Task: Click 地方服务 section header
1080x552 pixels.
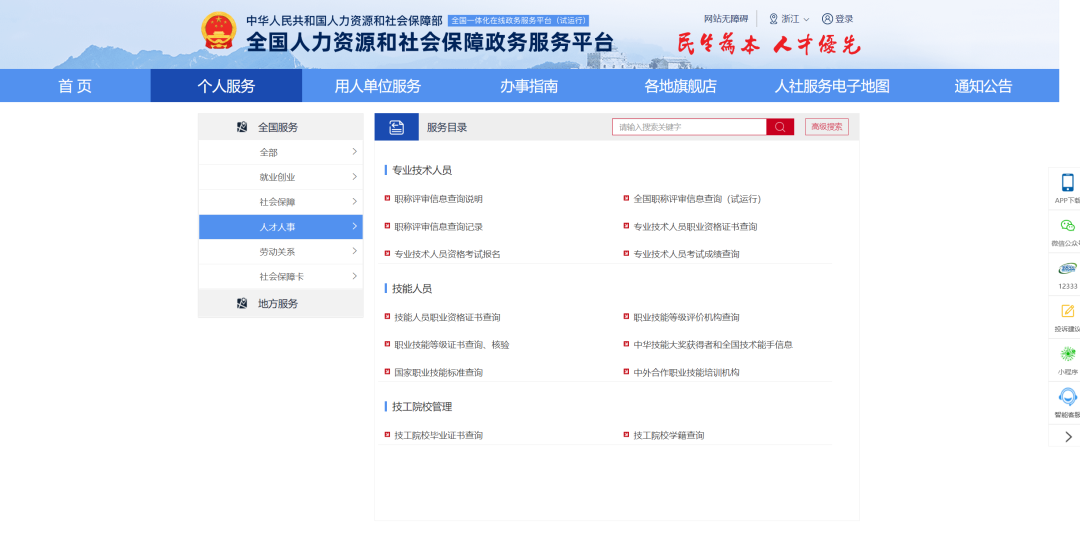Action: click(x=281, y=303)
